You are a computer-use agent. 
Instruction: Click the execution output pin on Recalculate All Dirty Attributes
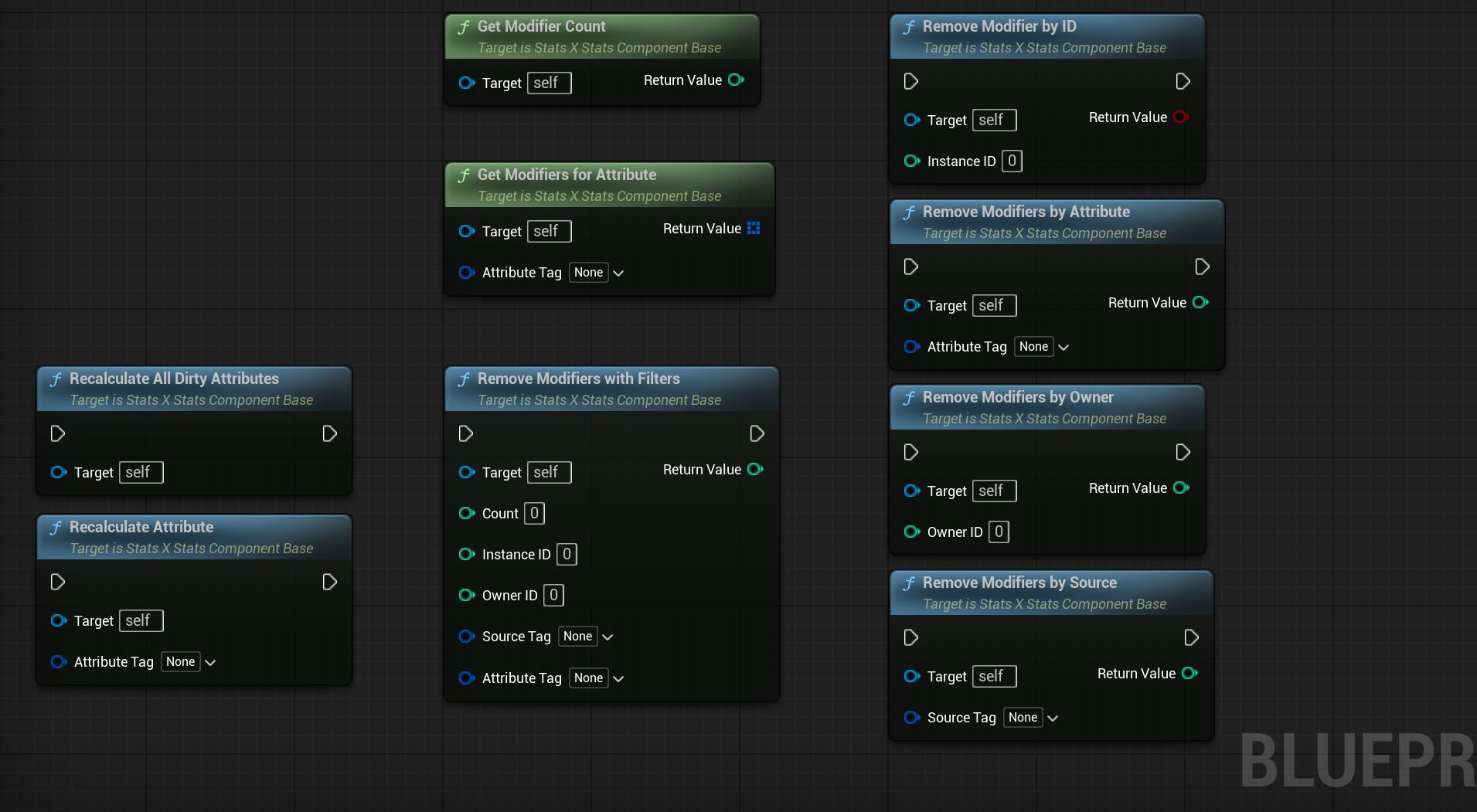329,433
